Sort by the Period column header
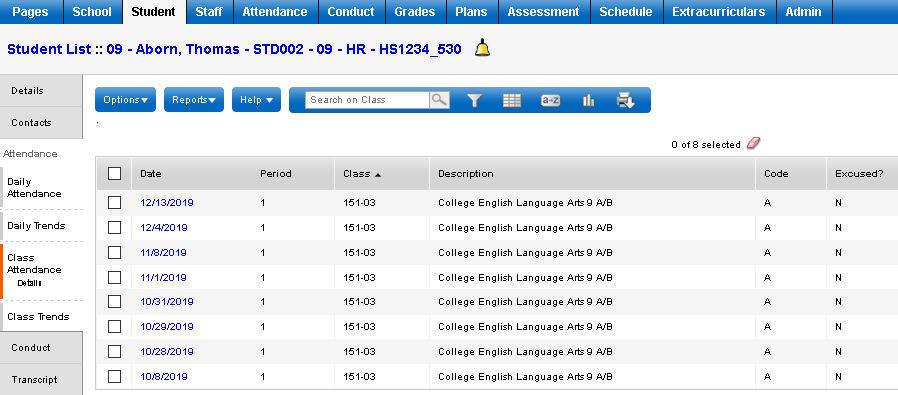The height and width of the screenshot is (395, 898). point(275,173)
